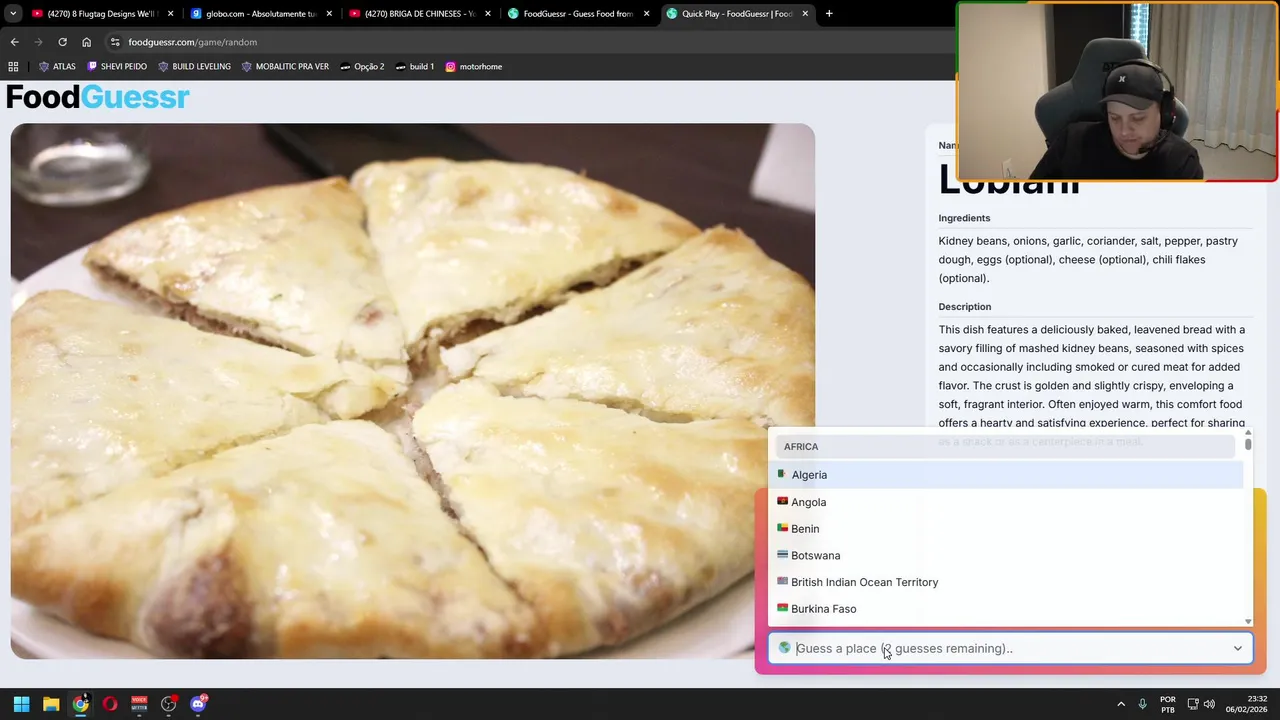Close the 8 Flugtag Designs tab
Screen dimensions: 1280x720
coord(171,14)
